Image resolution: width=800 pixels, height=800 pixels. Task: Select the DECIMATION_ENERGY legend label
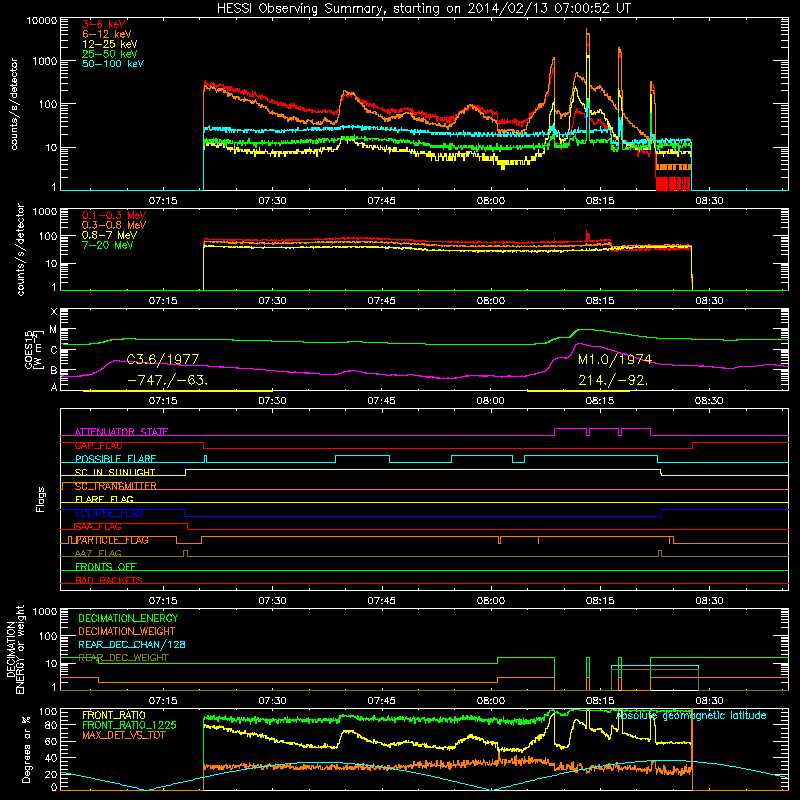128,618
